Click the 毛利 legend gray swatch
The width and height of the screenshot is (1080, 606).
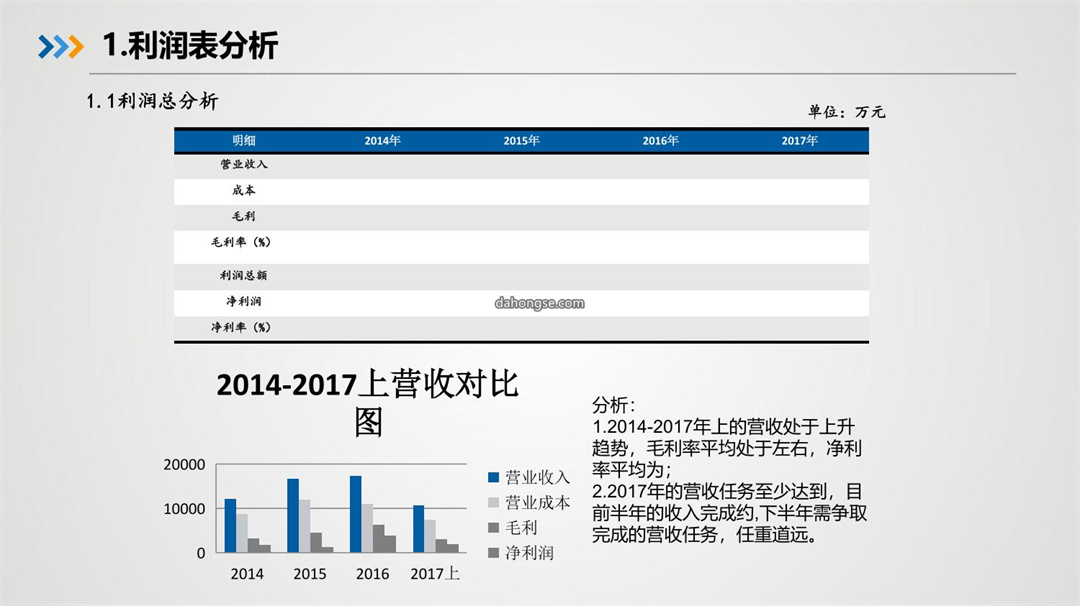click(493, 527)
